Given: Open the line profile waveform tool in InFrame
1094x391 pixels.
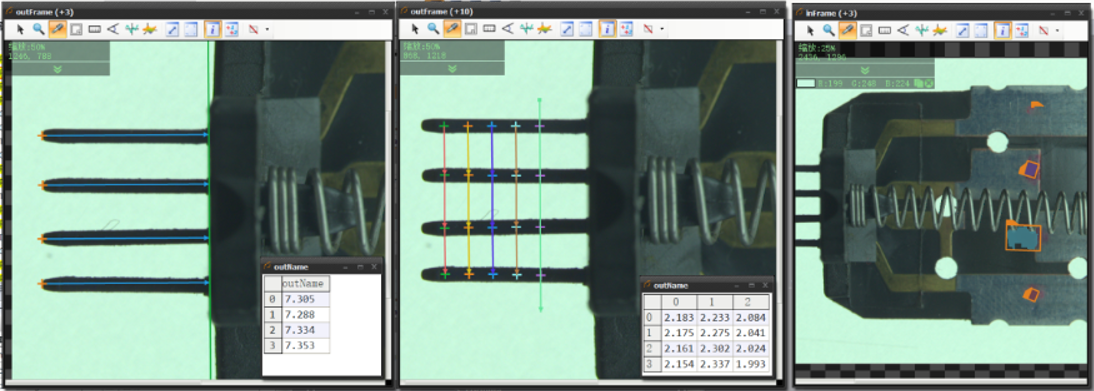Looking at the screenshot, I should (x=922, y=30).
